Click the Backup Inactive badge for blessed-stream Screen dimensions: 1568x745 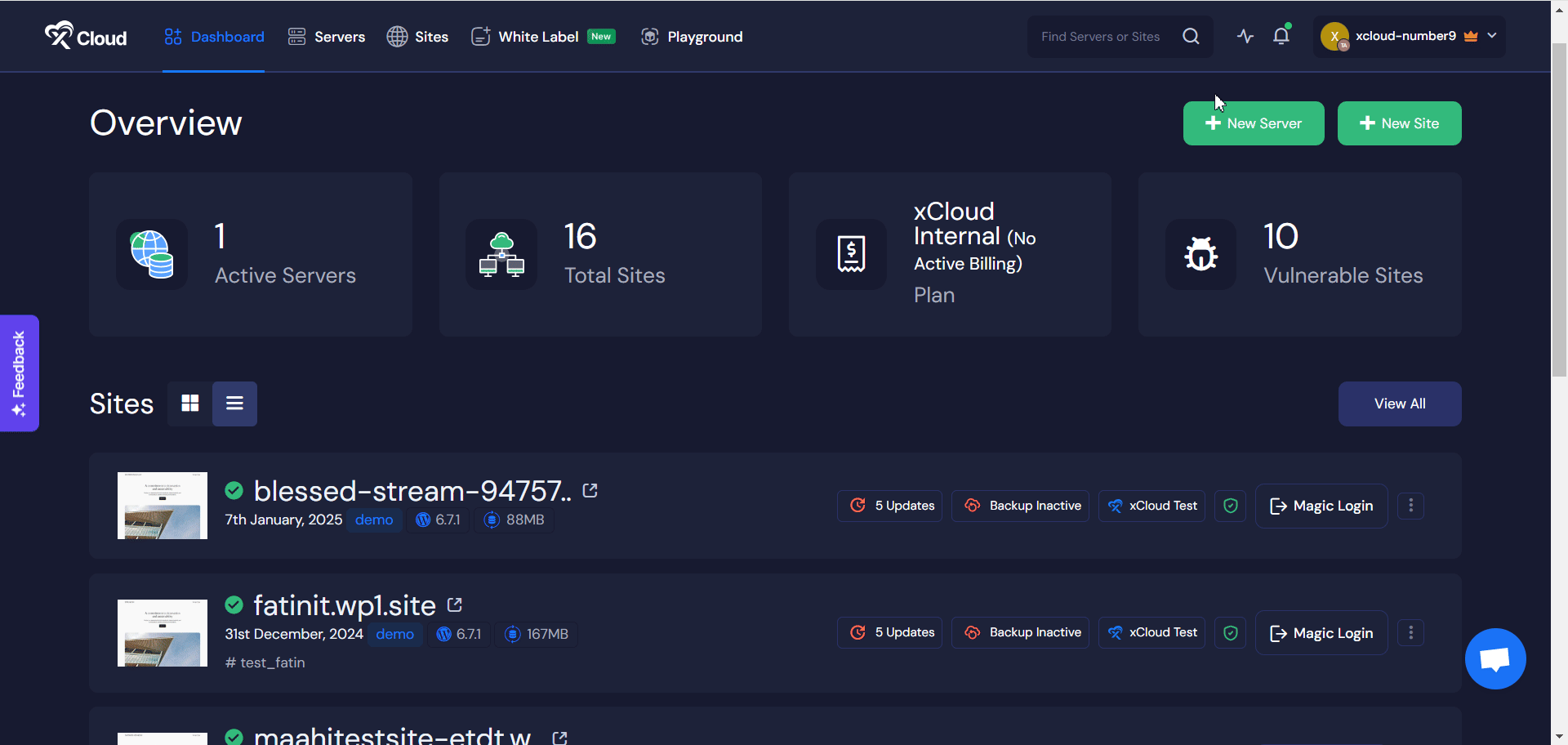[1020, 506]
